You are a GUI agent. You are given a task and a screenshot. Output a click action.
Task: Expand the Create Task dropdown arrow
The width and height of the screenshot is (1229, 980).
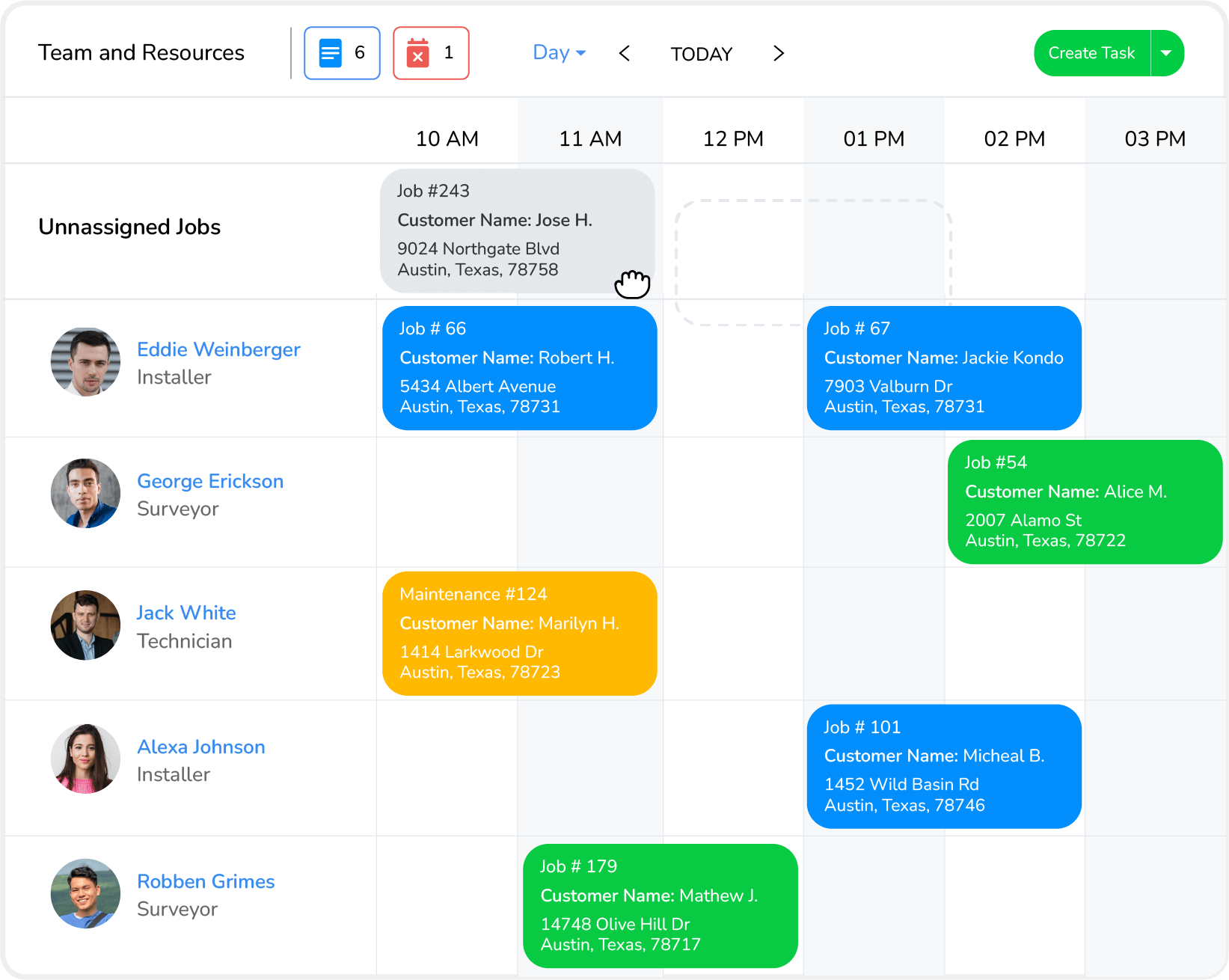[x=1166, y=53]
